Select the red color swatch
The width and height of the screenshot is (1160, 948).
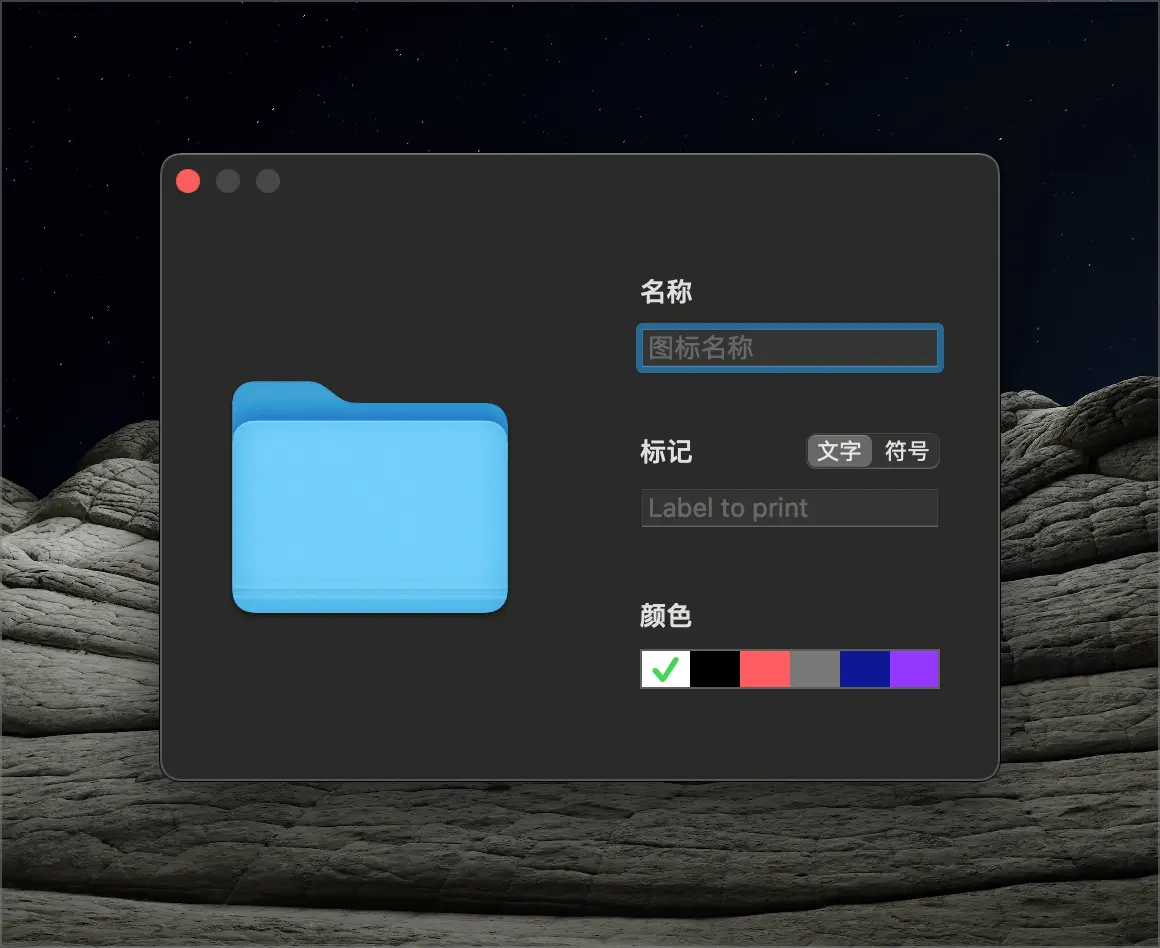click(765, 669)
